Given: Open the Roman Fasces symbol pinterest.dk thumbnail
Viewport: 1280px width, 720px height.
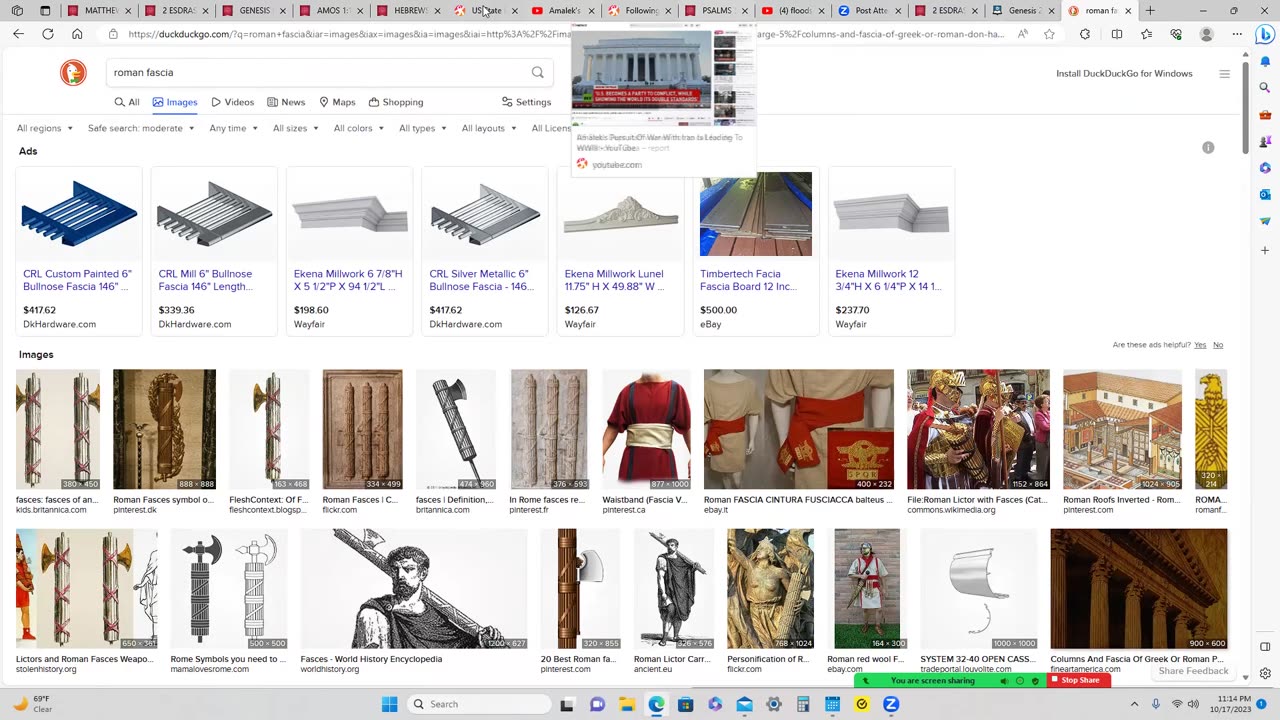Looking at the screenshot, I should pyautogui.click(x=164, y=429).
